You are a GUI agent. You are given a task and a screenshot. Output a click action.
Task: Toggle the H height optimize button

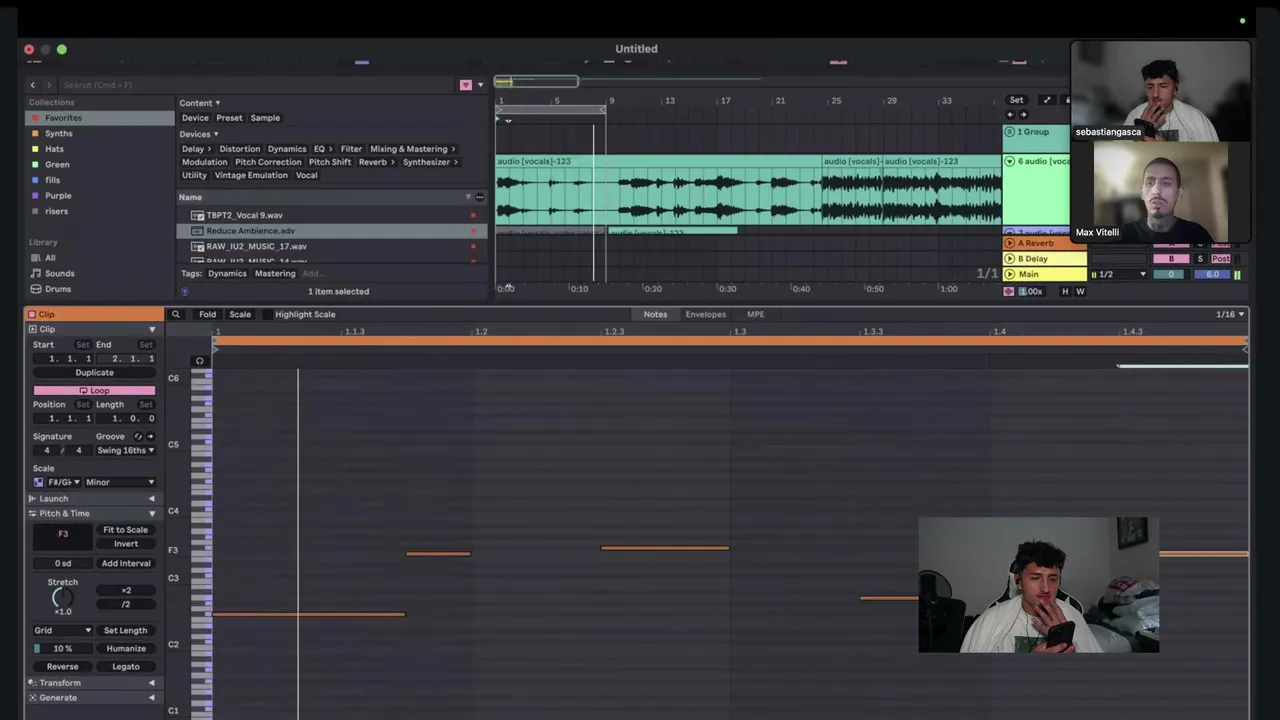point(1065,291)
